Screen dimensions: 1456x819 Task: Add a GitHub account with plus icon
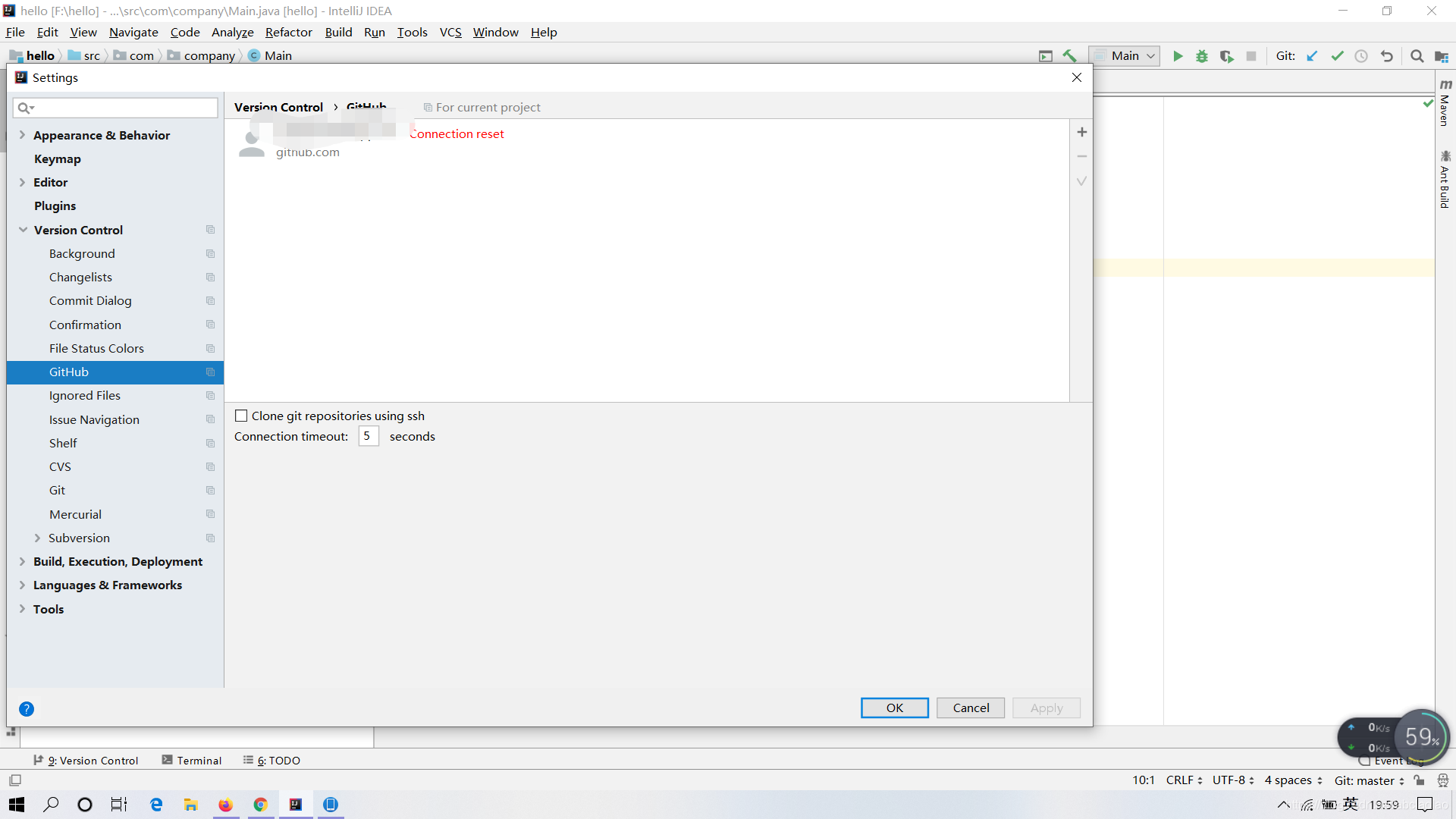1082,132
